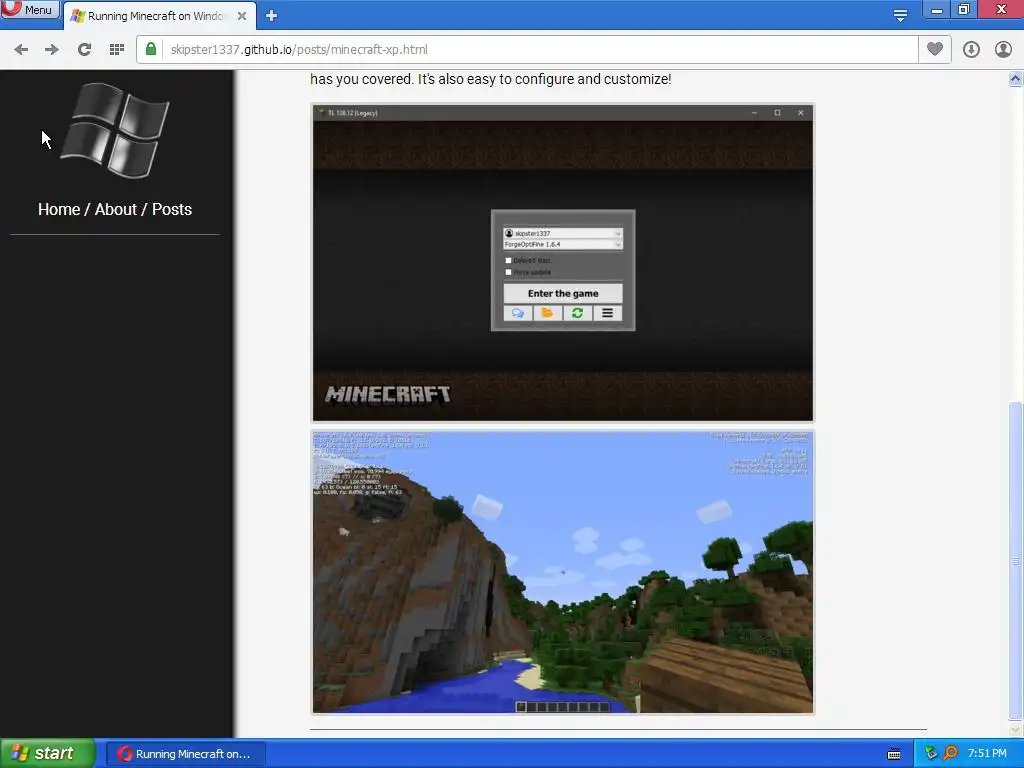Reload the current page
This screenshot has width=1024, height=768.
84,50
